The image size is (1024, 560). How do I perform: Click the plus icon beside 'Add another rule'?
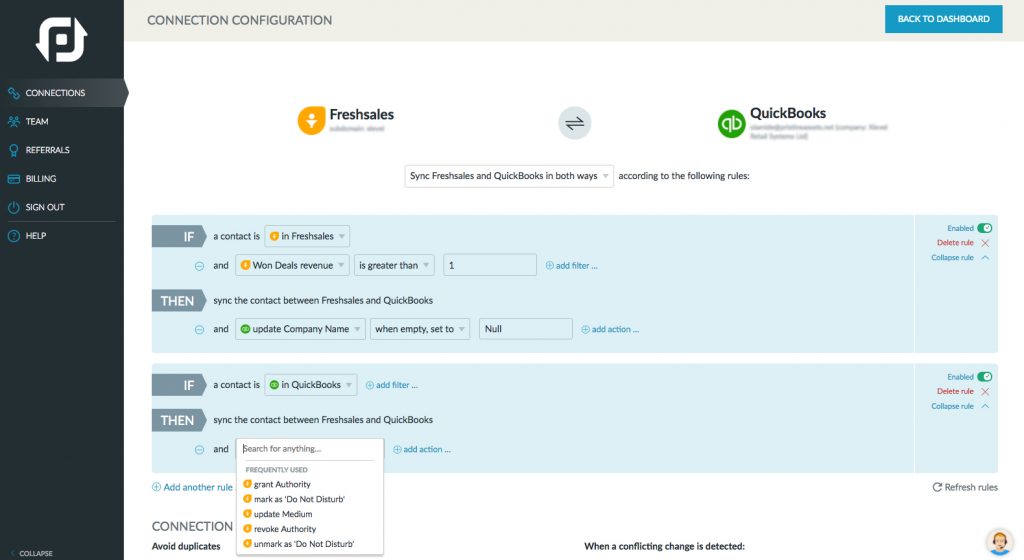[x=156, y=487]
